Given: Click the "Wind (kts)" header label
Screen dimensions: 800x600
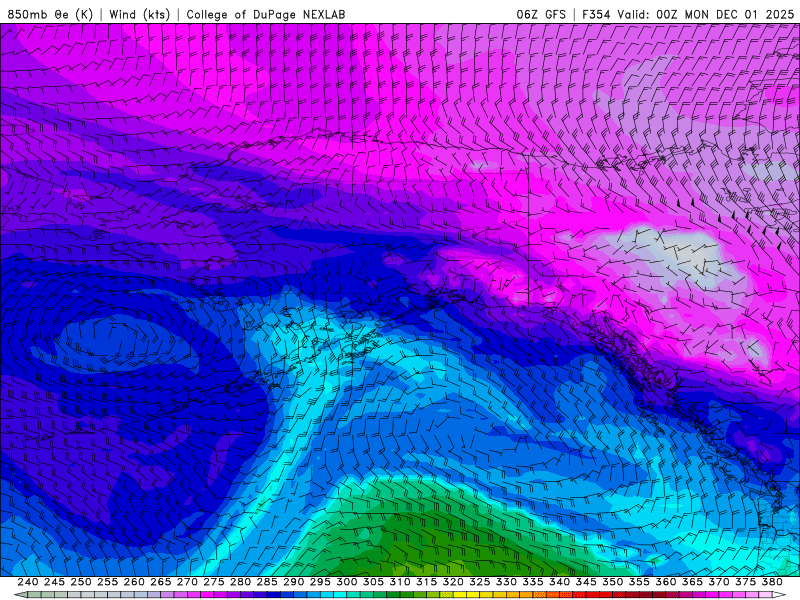Looking at the screenshot, I should point(139,14).
